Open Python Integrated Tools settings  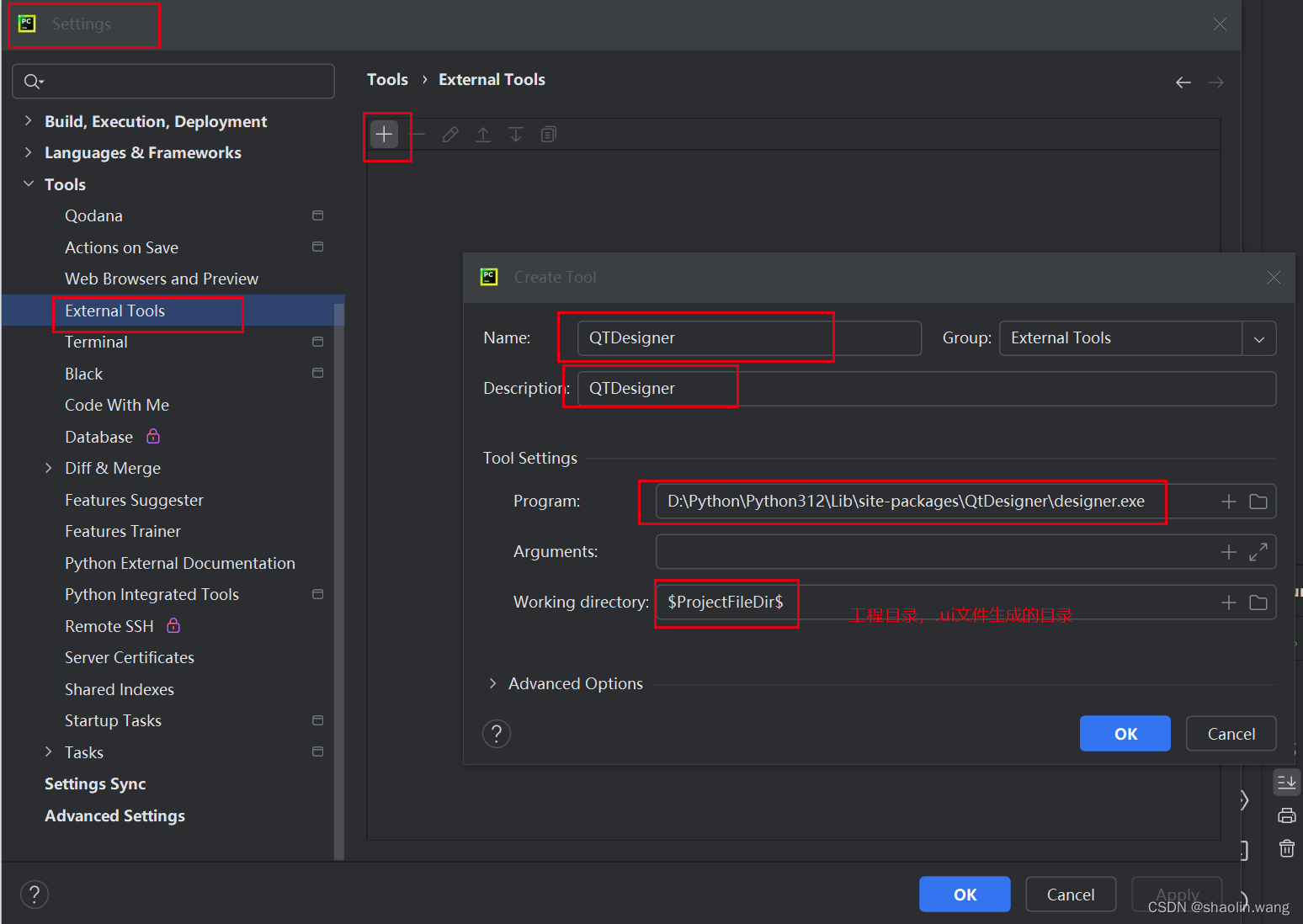coord(152,594)
